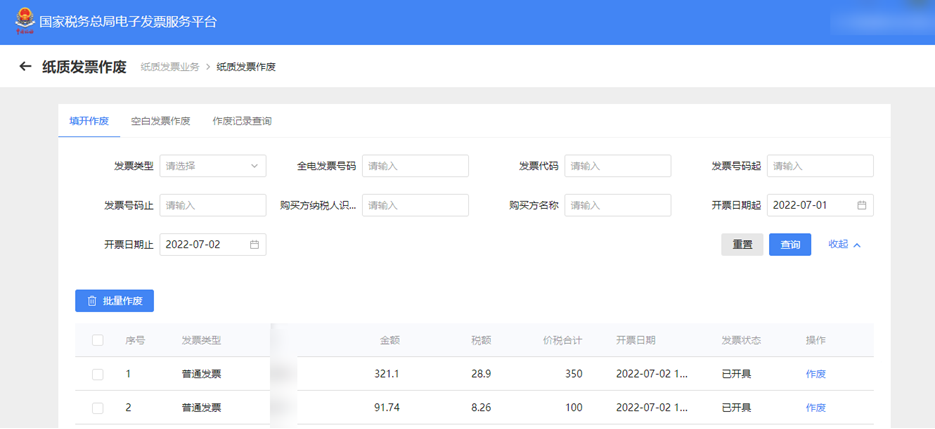Focus the 全电发票号码 input field

tap(416, 166)
